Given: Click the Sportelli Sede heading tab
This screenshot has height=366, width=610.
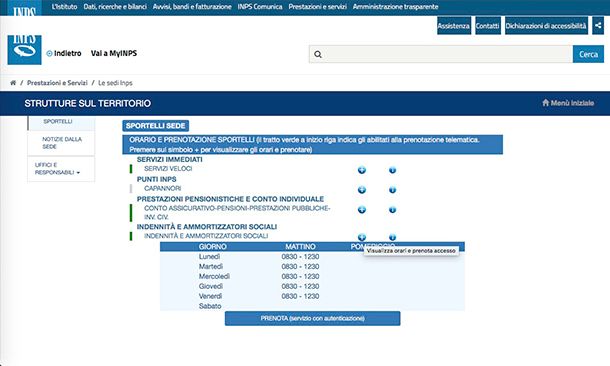Looking at the screenshot, I should point(156,126).
